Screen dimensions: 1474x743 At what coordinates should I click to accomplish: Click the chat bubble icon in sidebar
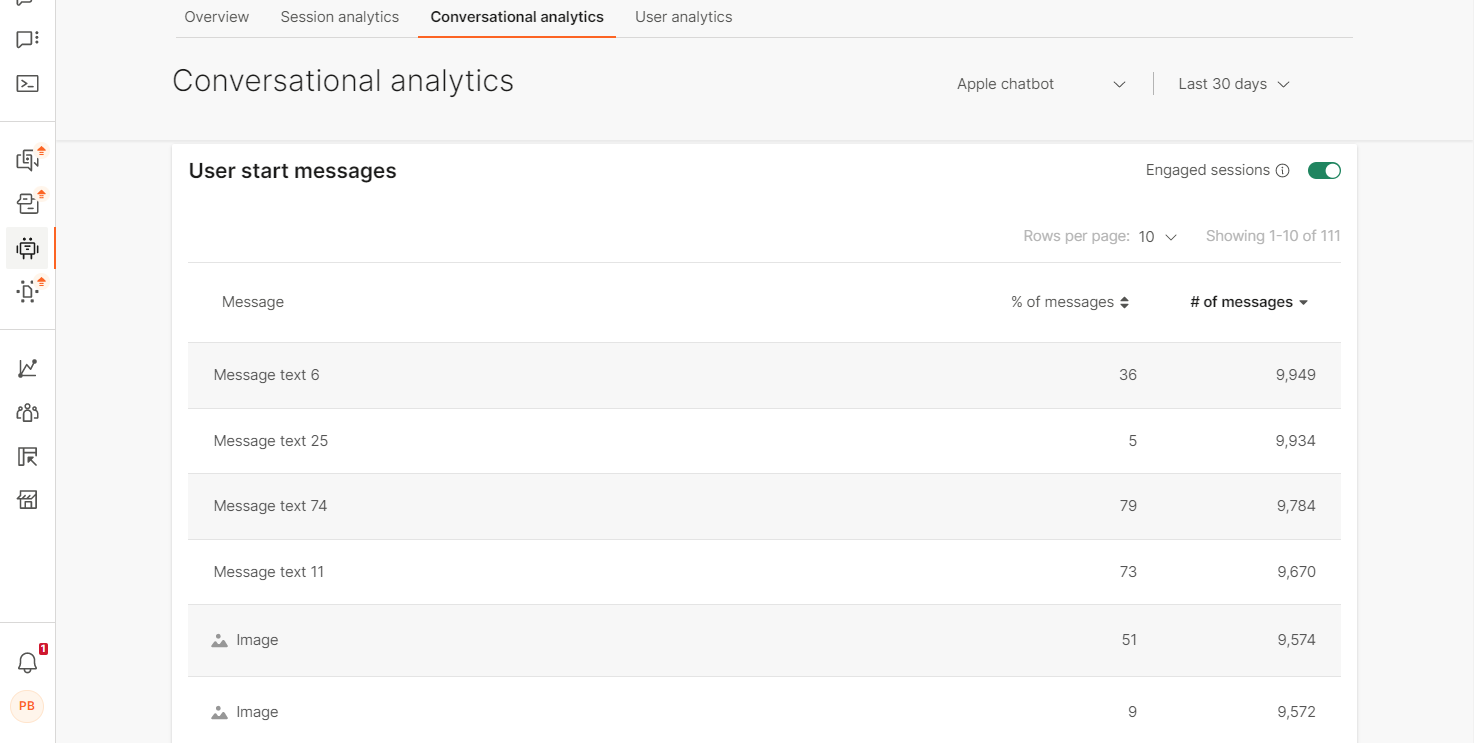pyautogui.click(x=28, y=40)
